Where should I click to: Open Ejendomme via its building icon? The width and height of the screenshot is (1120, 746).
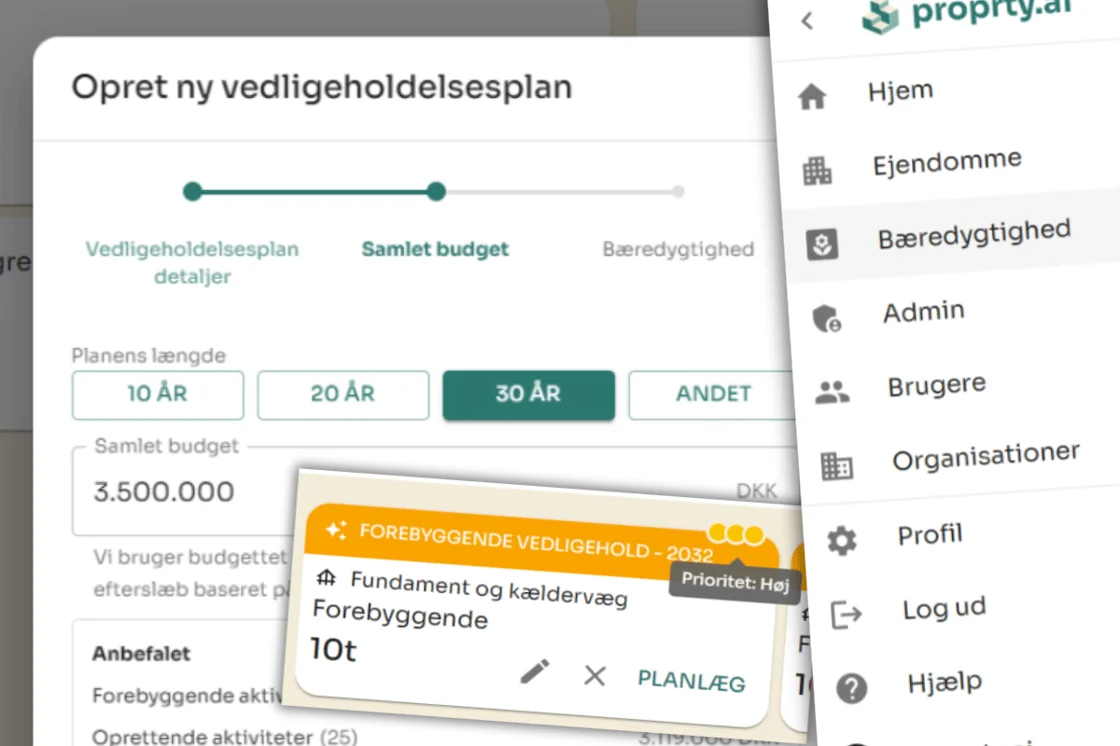817,171
